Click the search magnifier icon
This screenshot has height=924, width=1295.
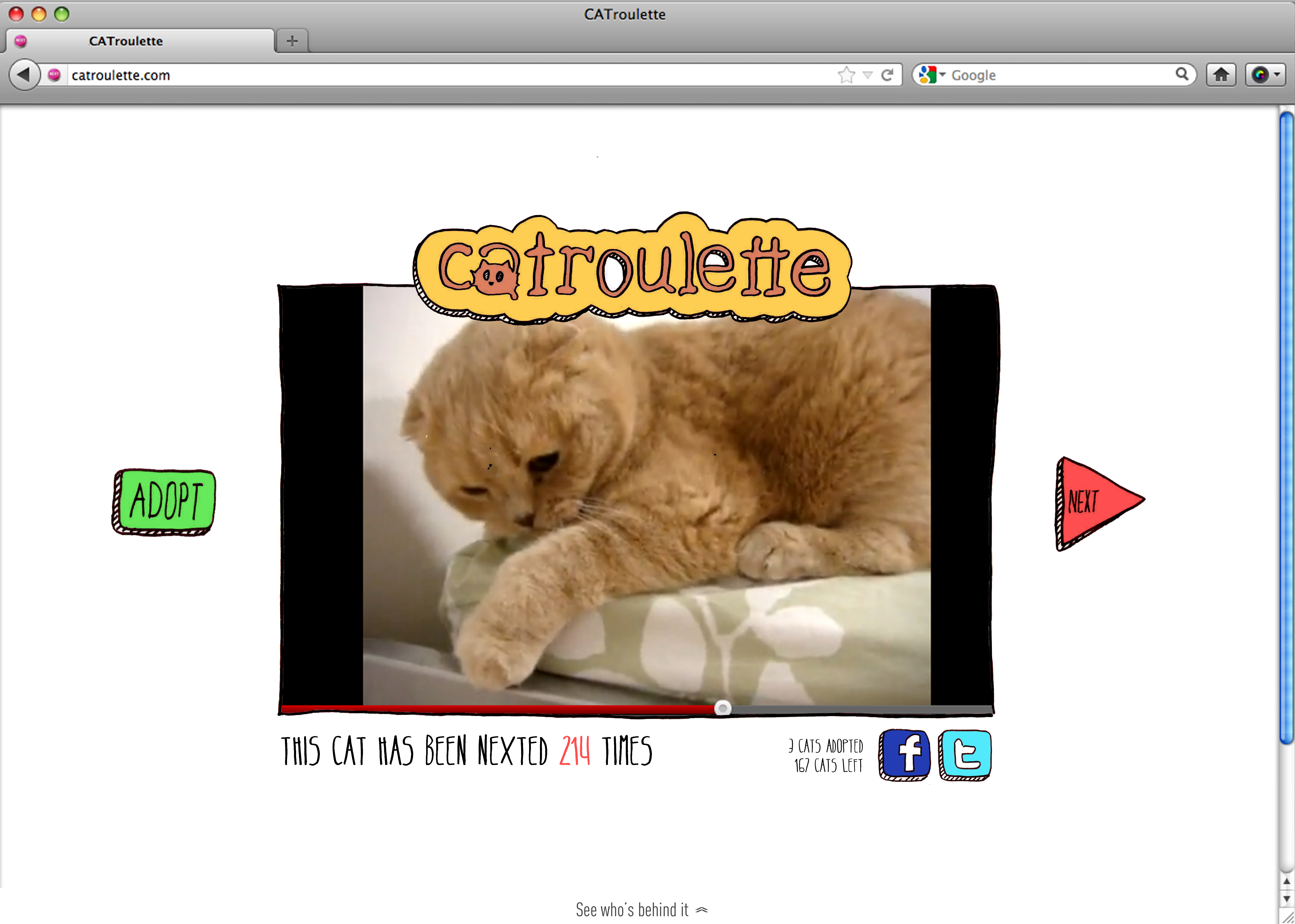point(1182,74)
